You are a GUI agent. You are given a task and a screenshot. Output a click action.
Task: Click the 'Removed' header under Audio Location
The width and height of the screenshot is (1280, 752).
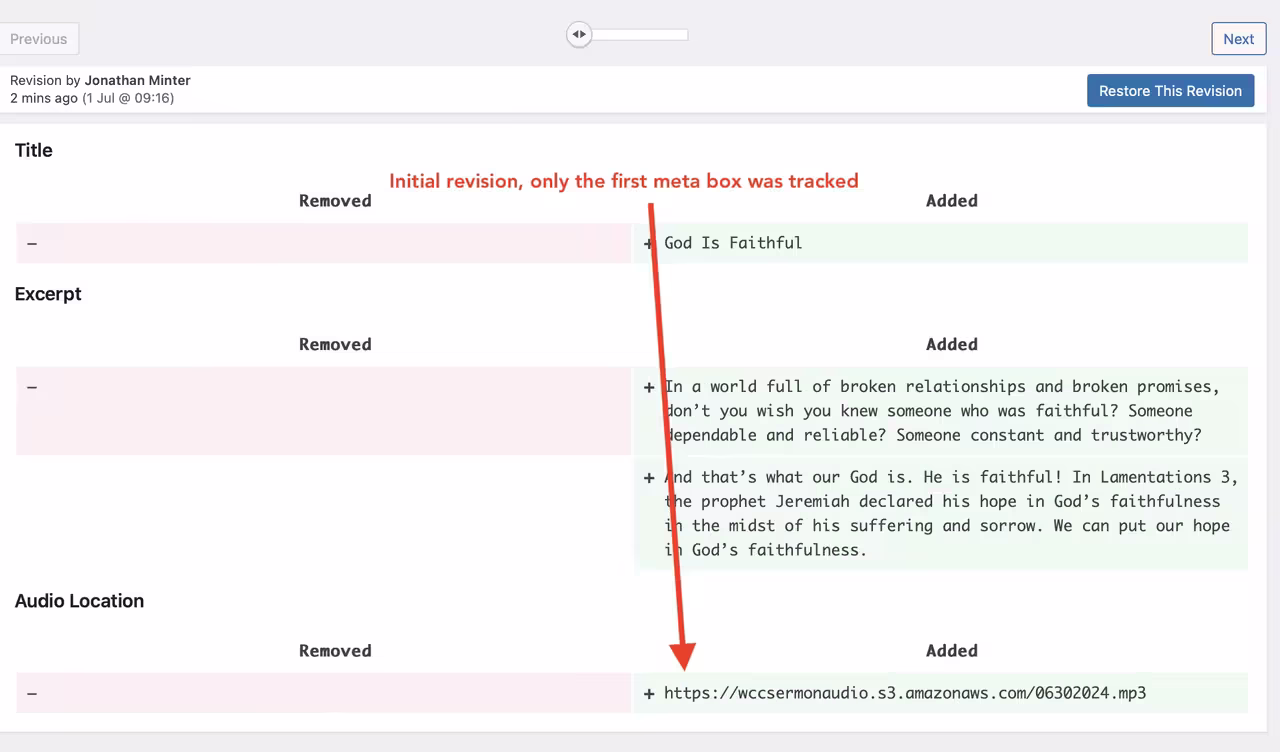pyautogui.click(x=335, y=651)
